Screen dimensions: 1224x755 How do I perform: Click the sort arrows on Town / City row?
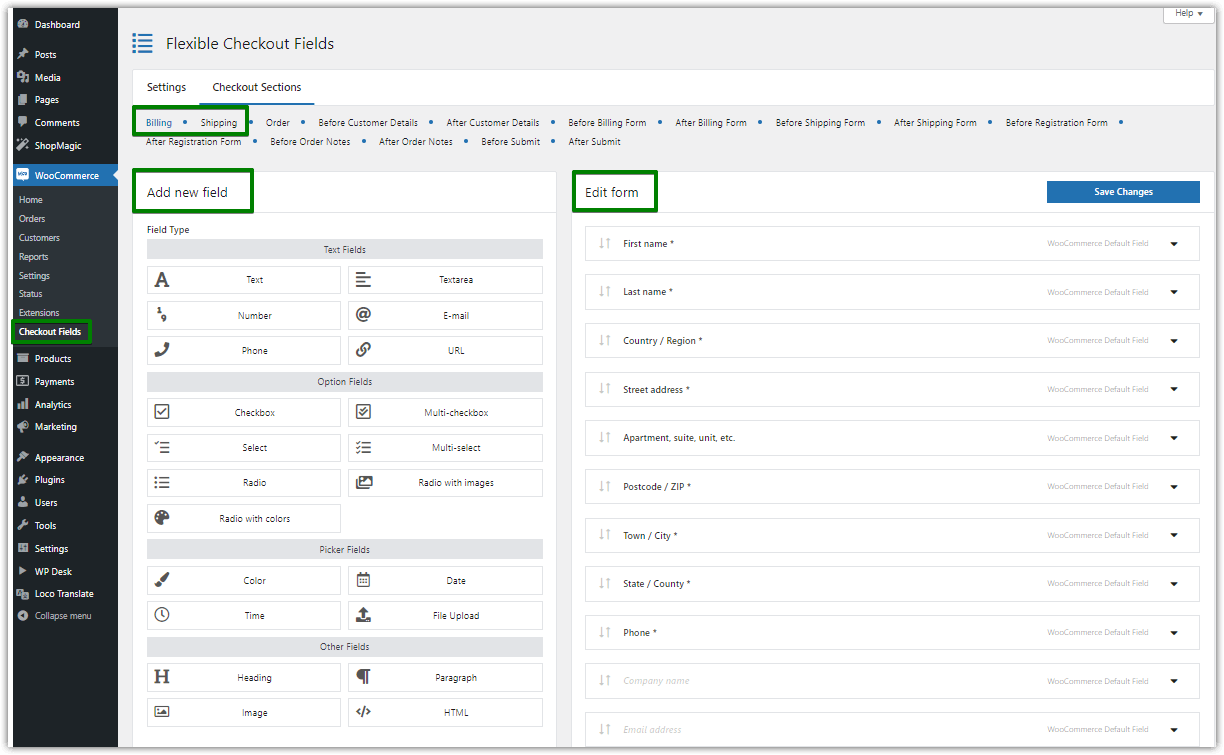click(604, 535)
